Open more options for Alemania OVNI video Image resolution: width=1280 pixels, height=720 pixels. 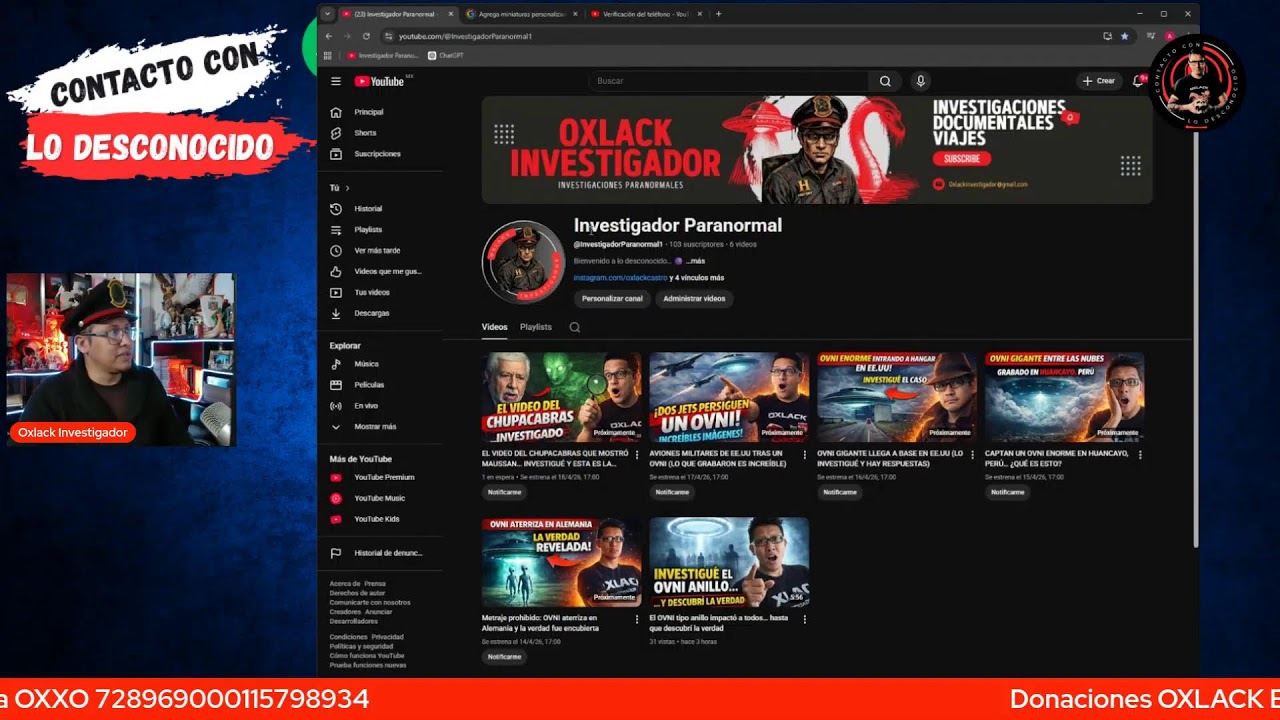click(637, 619)
